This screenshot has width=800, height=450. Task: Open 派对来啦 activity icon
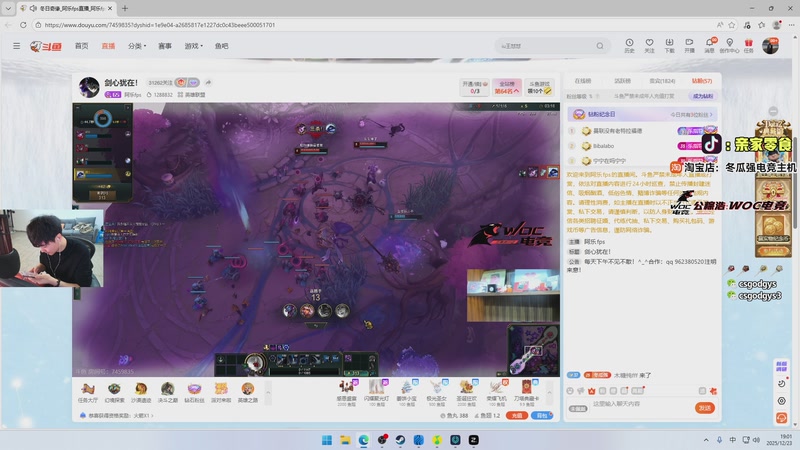pyautogui.click(x=221, y=392)
